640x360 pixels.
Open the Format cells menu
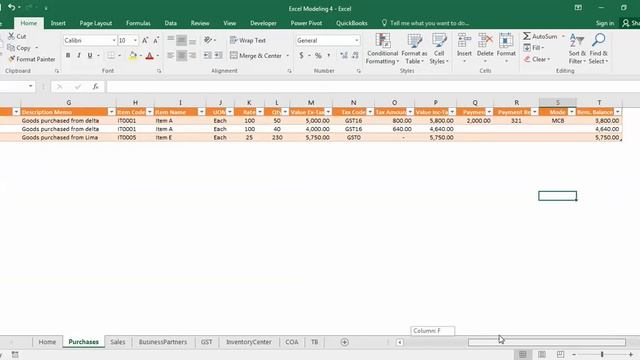[506, 48]
